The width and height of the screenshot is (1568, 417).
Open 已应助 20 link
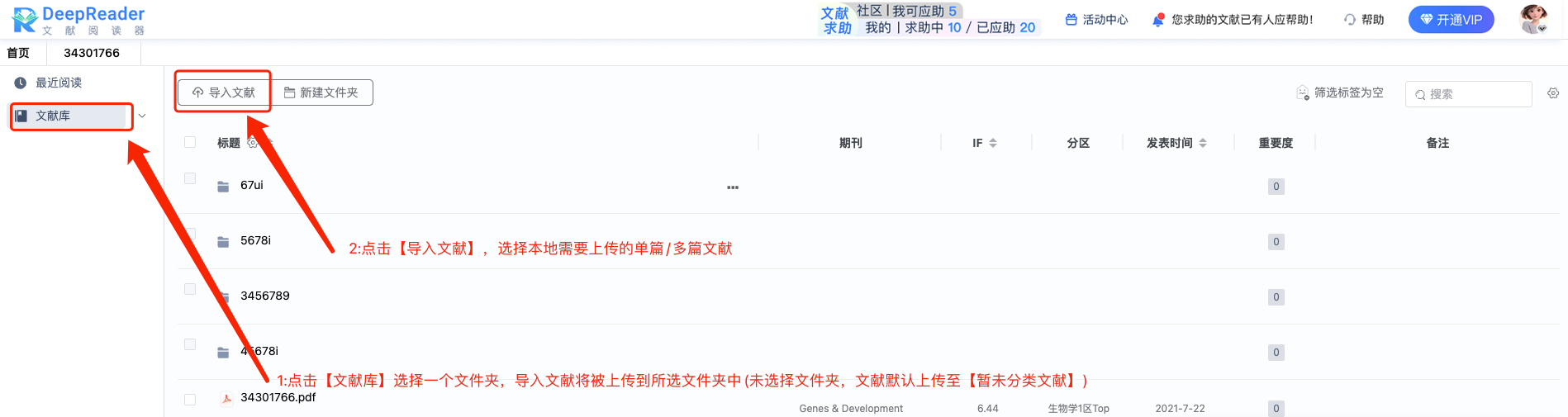point(1005,27)
